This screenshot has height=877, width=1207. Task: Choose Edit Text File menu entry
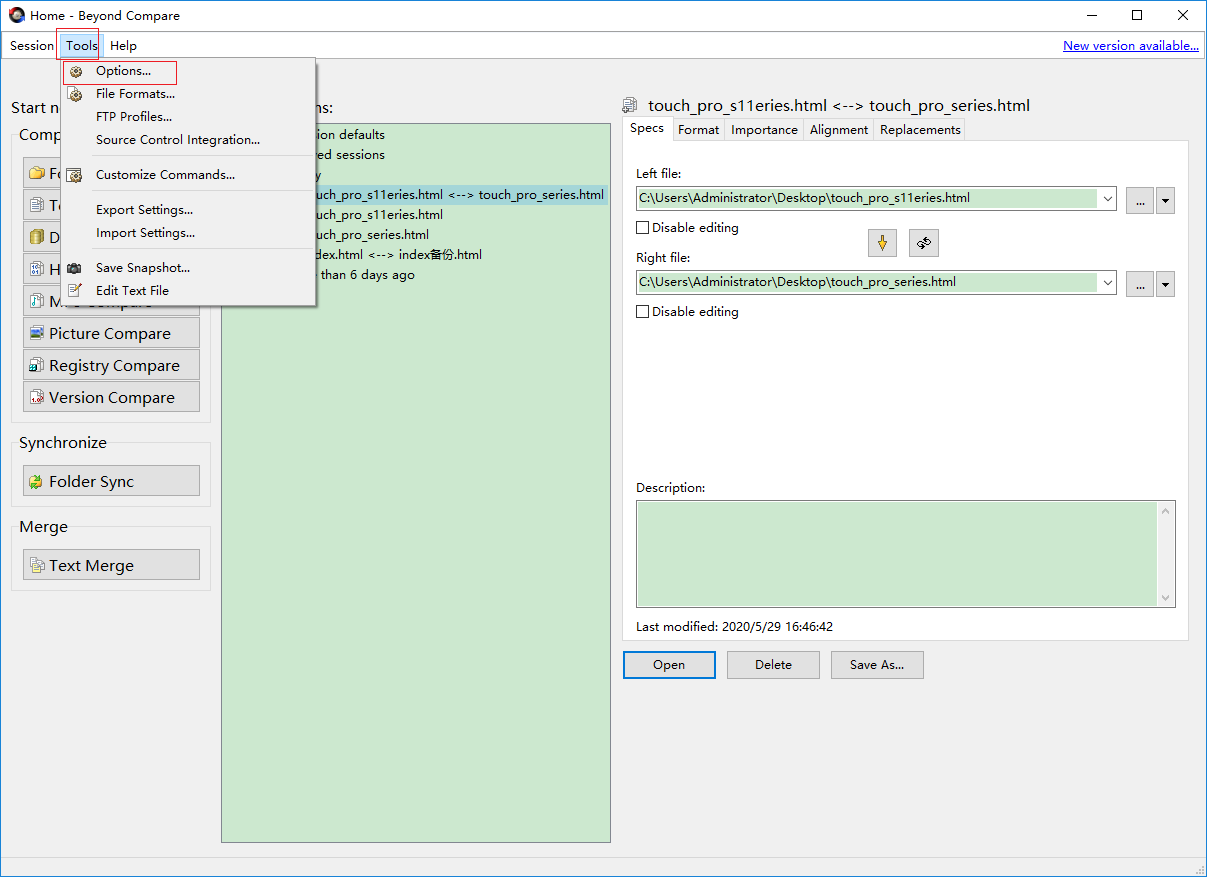click(x=132, y=291)
